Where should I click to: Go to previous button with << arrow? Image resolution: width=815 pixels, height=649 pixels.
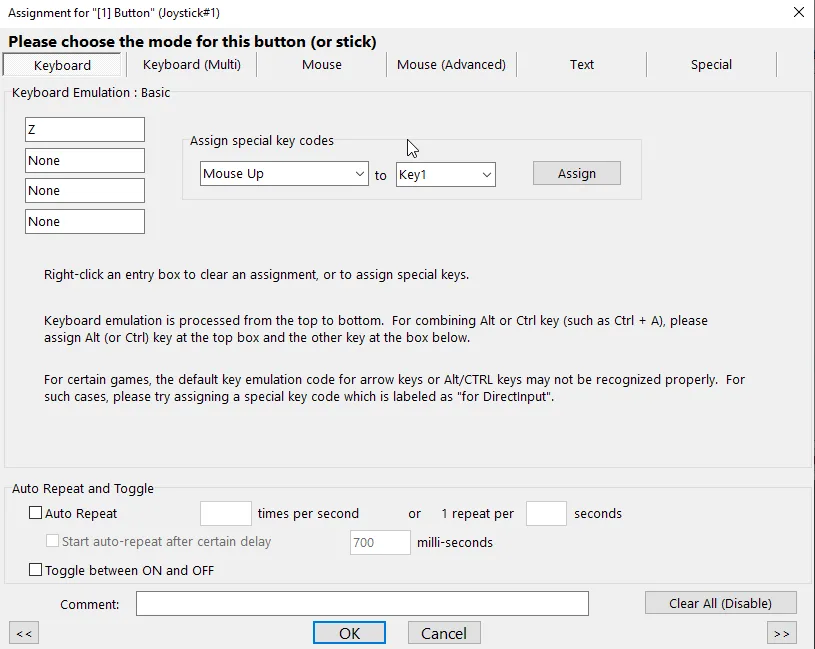[x=24, y=633]
